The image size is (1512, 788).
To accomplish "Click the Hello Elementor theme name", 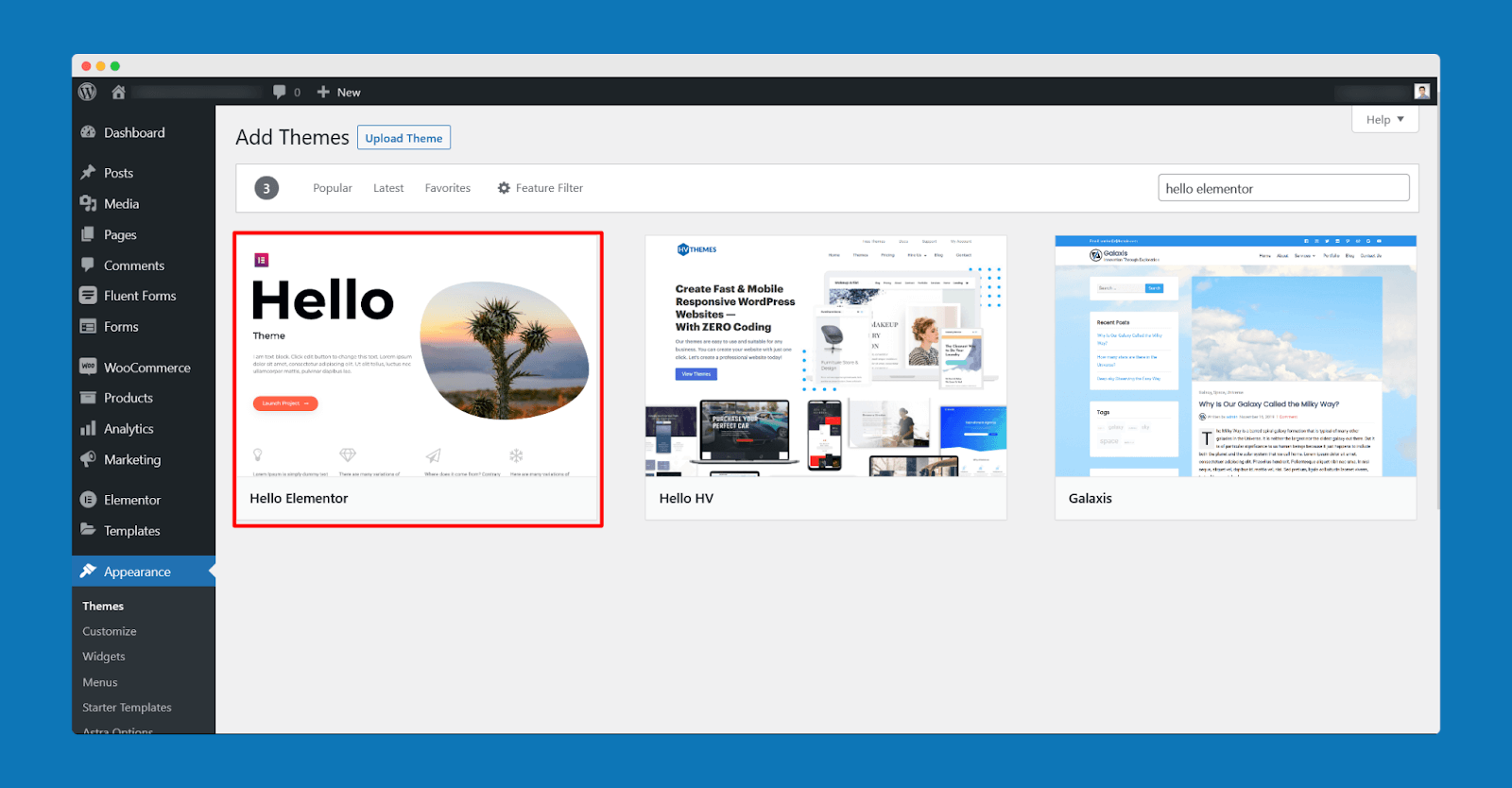I will coord(299,498).
